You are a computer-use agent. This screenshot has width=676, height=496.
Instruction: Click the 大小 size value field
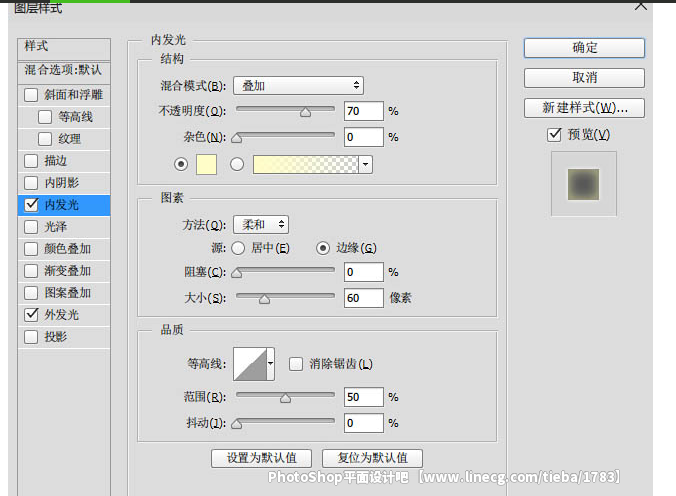[x=364, y=298]
